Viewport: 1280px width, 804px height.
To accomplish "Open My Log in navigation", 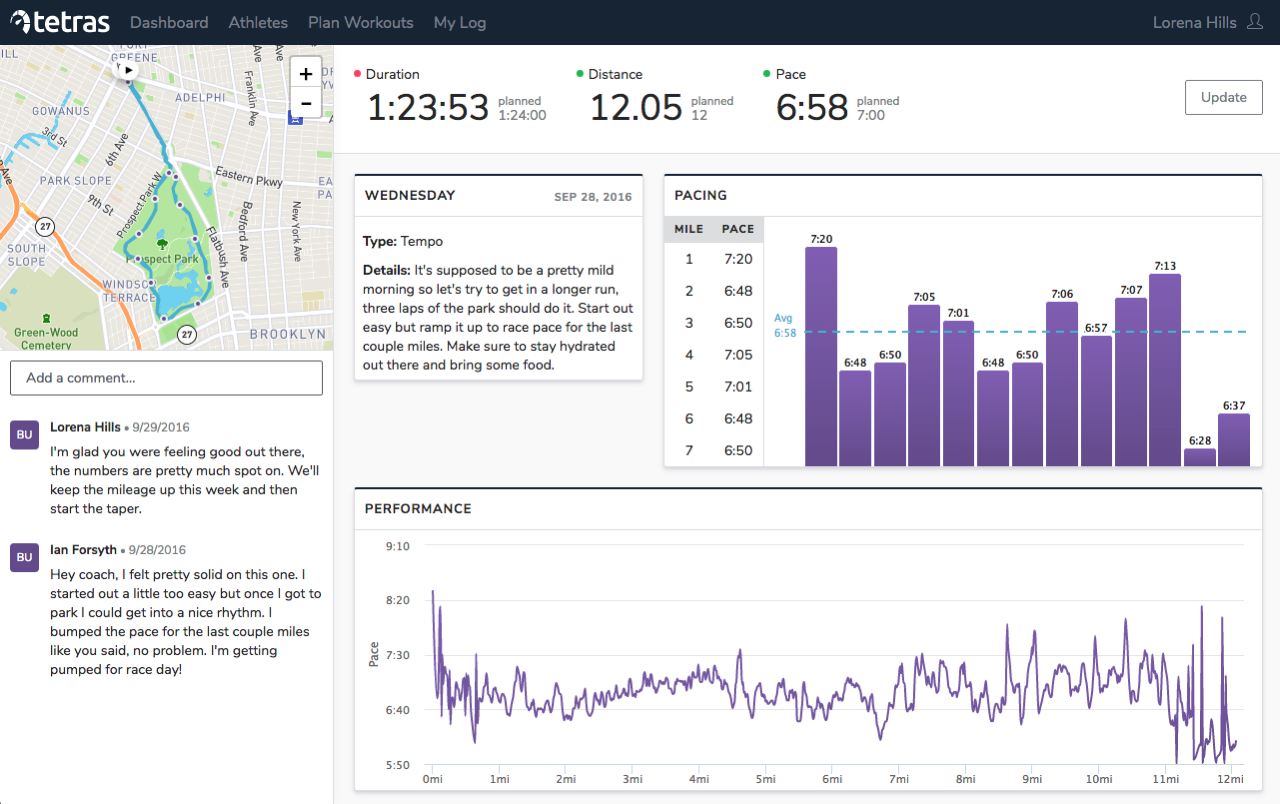I will click(x=459, y=22).
